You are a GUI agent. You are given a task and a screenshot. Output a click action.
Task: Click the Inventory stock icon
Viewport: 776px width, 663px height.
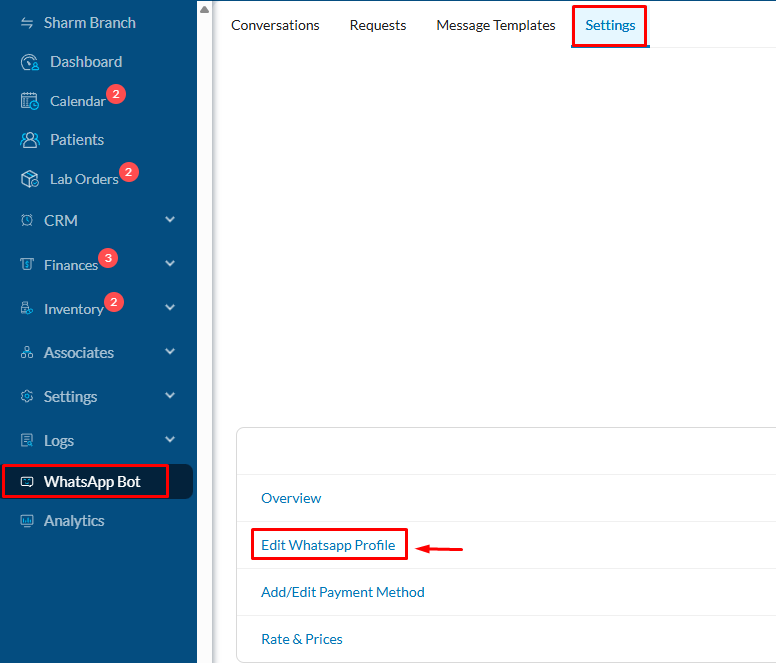pos(27,308)
